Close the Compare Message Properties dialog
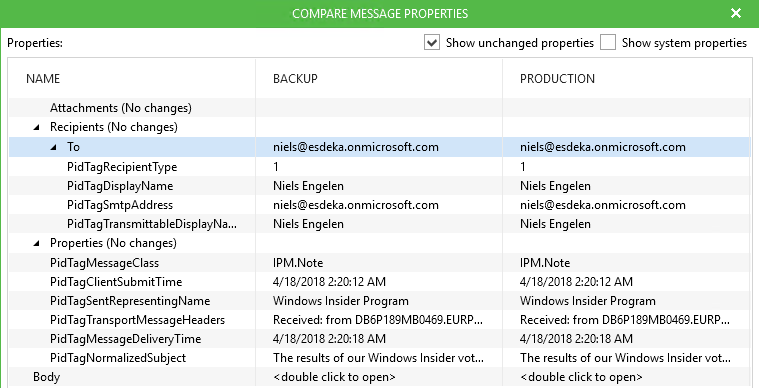Image resolution: width=759 pixels, height=388 pixels. (736, 13)
